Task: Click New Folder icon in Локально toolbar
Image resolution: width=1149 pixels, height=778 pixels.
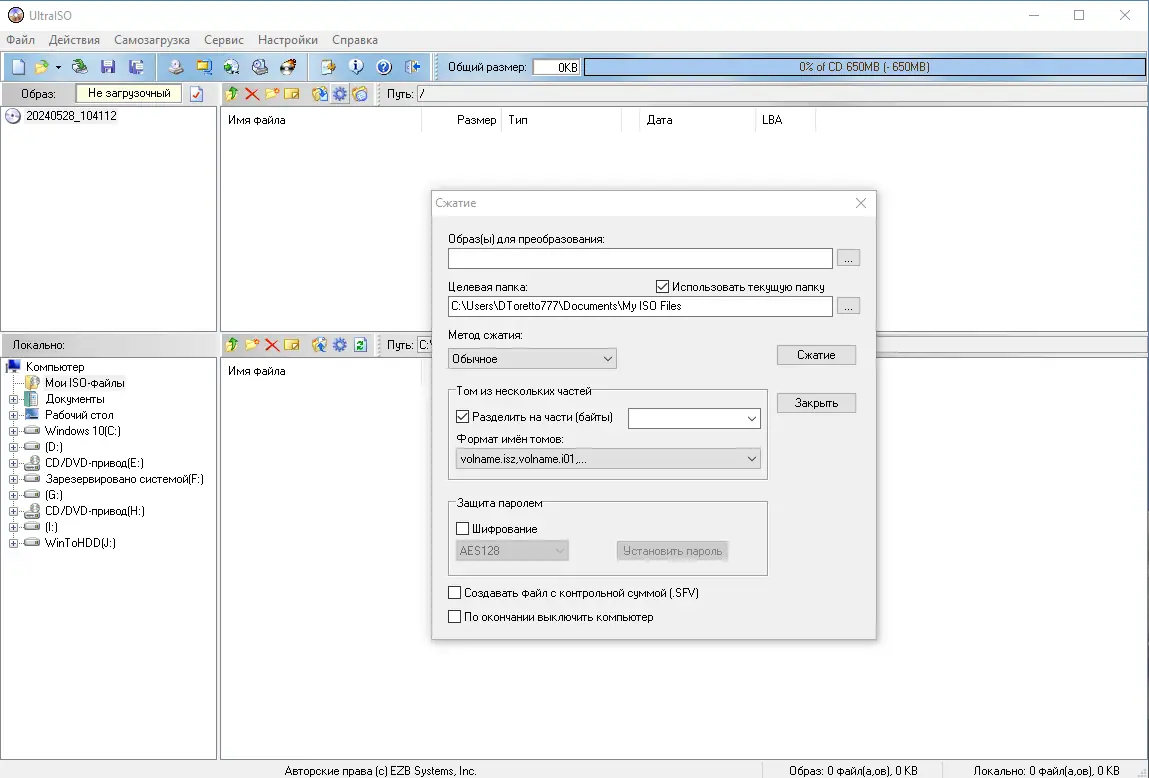Action: [x=252, y=344]
